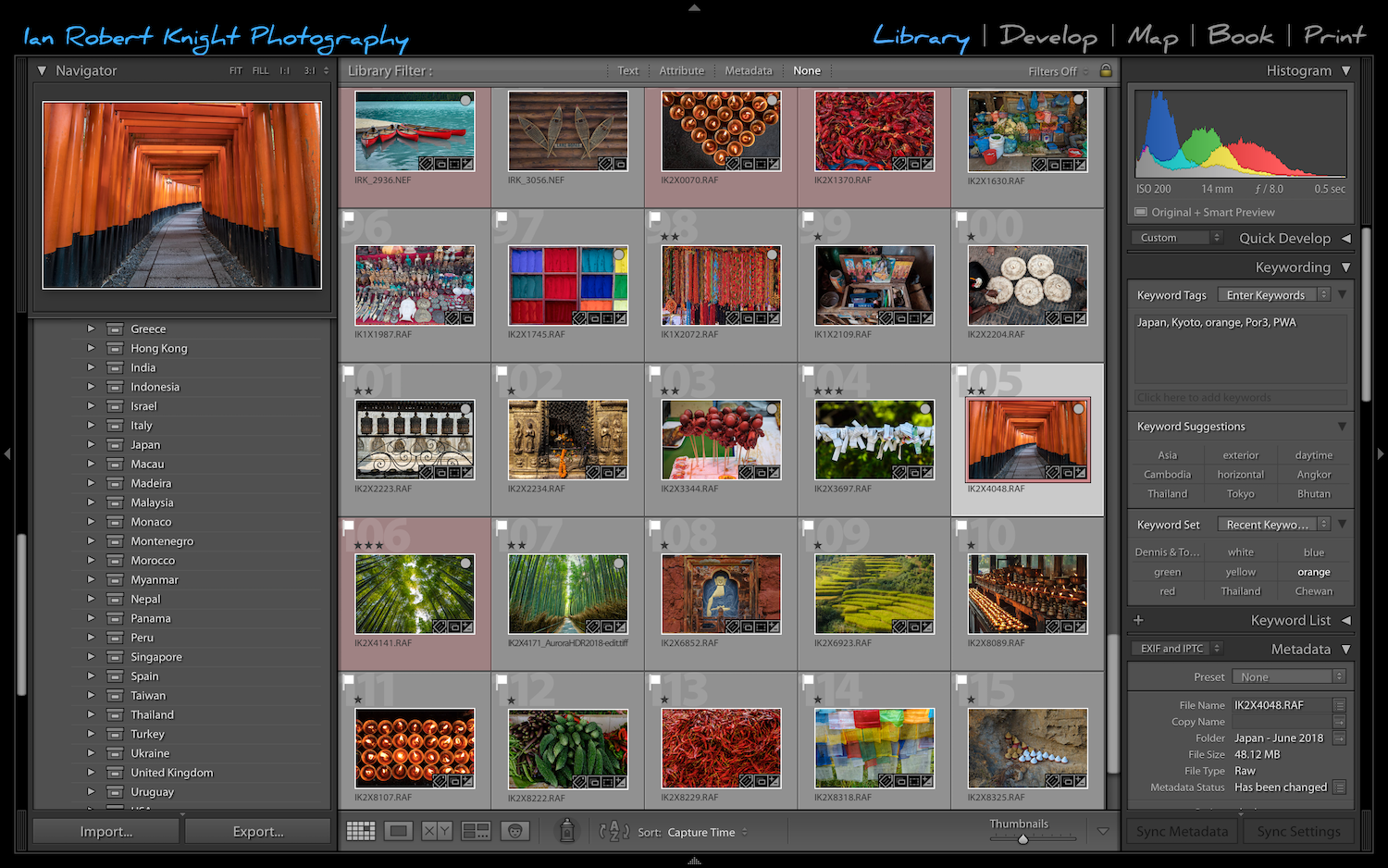Toggle the flag on photo IK2X4141.RAF
The width and height of the screenshot is (1388, 868).
coord(349,527)
